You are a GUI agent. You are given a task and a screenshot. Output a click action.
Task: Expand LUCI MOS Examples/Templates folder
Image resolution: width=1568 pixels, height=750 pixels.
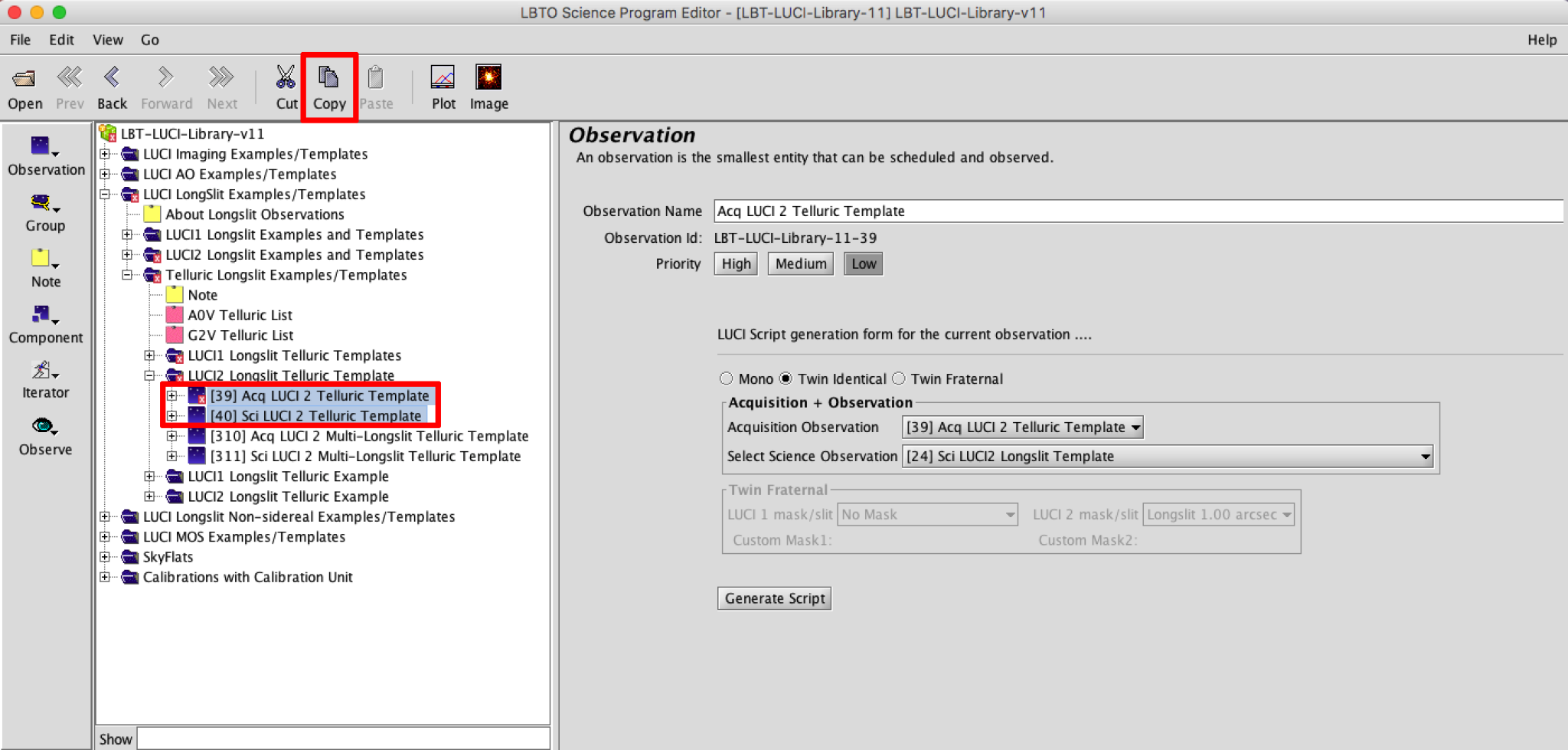coord(105,537)
